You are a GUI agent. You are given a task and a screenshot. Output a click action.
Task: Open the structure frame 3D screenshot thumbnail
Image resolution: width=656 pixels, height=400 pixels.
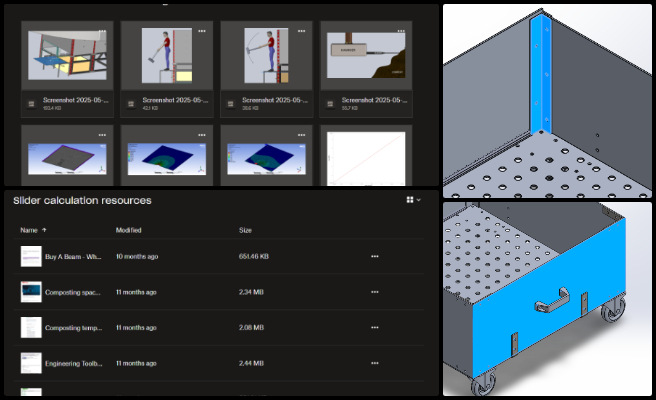(x=67, y=55)
